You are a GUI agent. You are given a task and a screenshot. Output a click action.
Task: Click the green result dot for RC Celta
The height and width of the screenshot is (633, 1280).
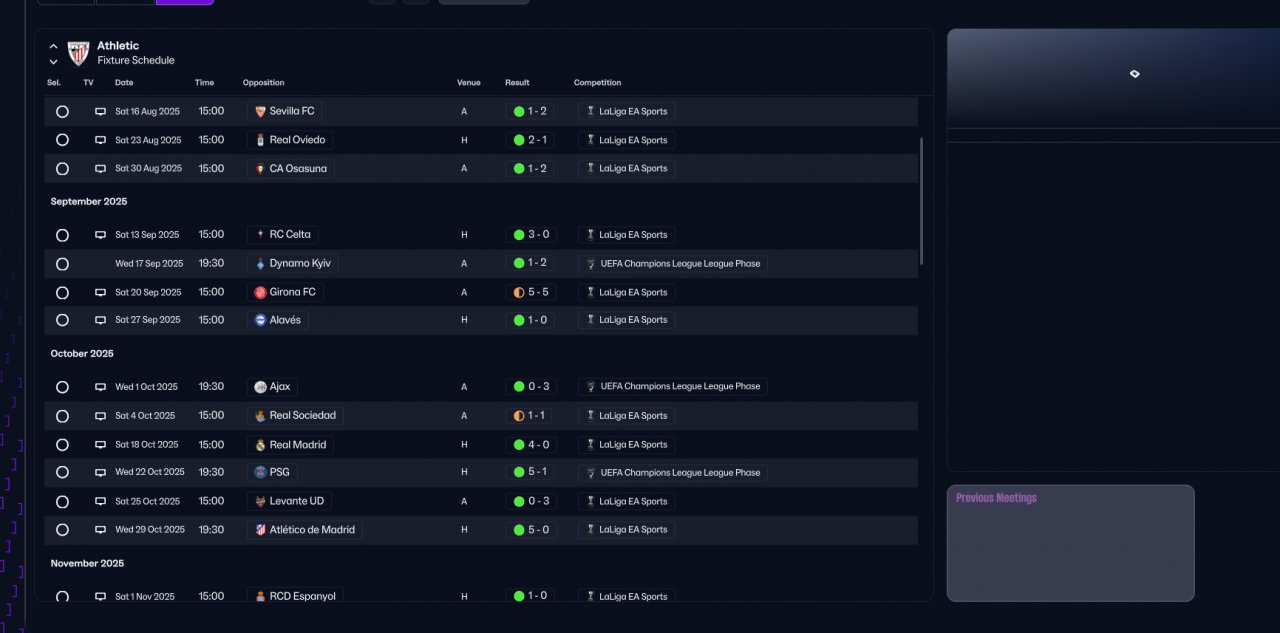click(519, 235)
